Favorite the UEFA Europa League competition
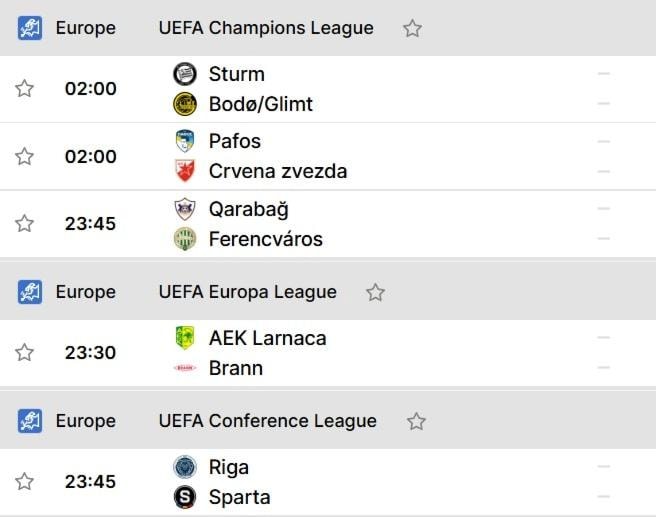The image size is (656, 517). (375, 292)
